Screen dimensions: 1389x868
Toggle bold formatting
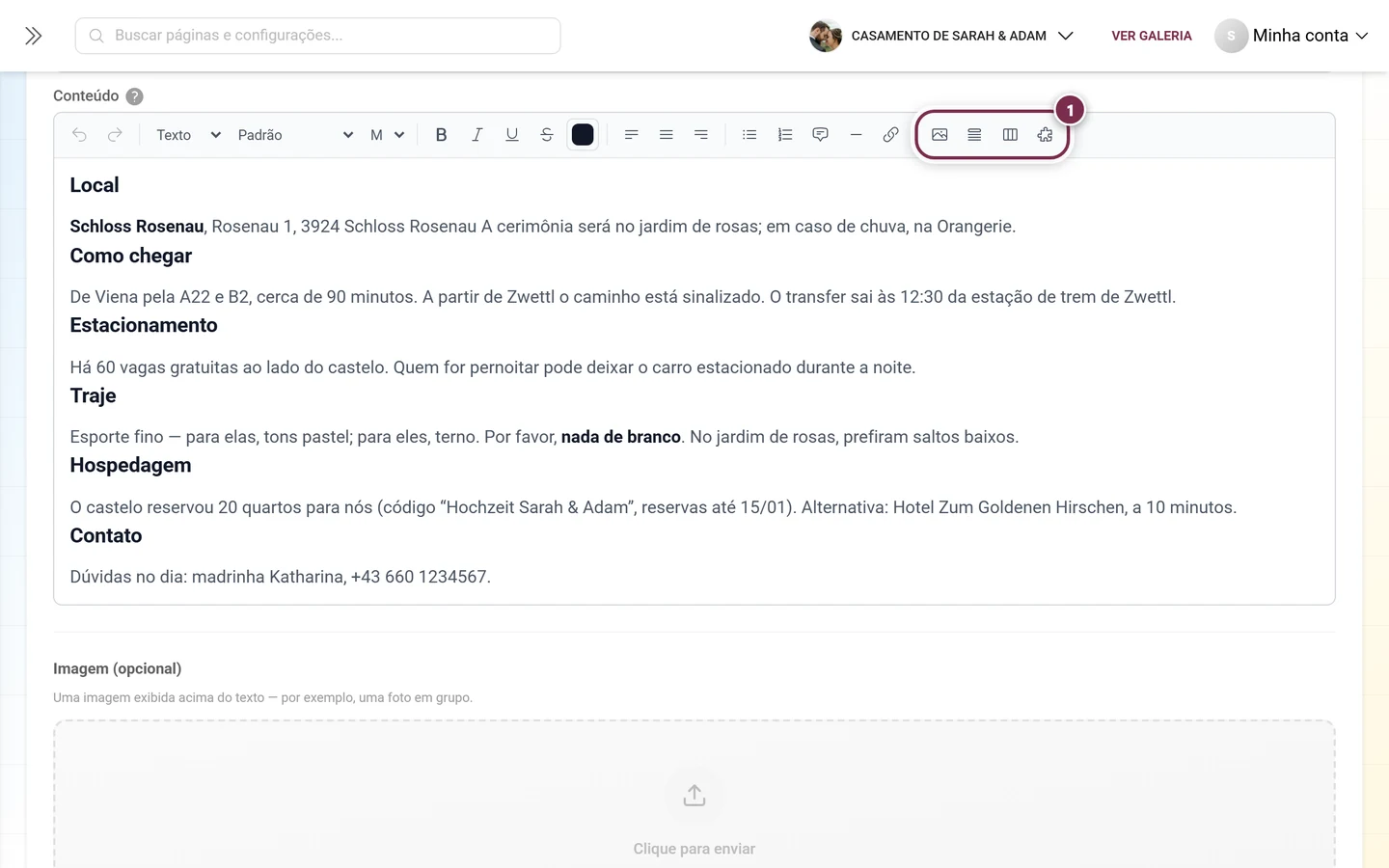click(441, 135)
